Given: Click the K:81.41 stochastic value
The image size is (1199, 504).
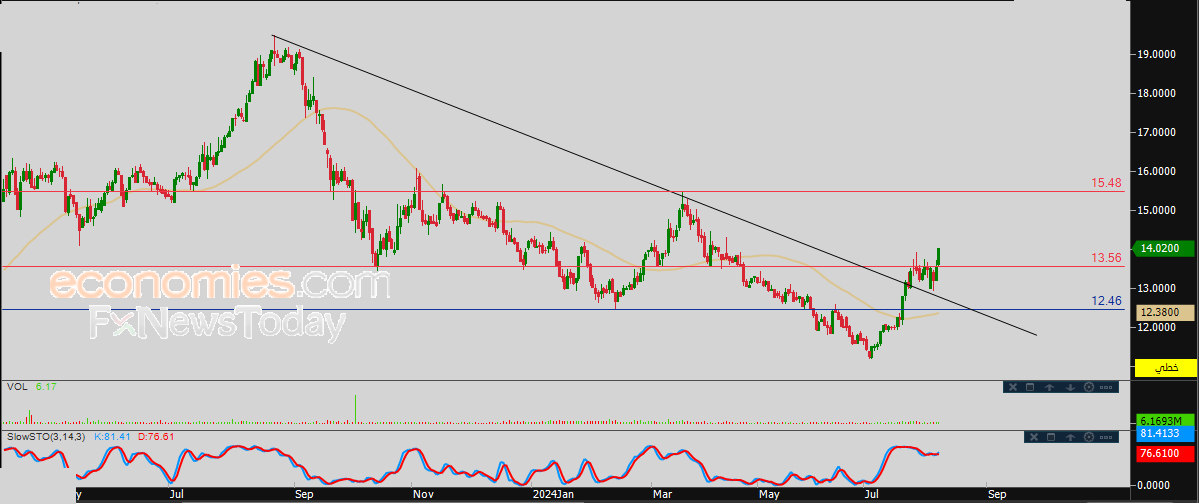Looking at the screenshot, I should pos(112,436).
